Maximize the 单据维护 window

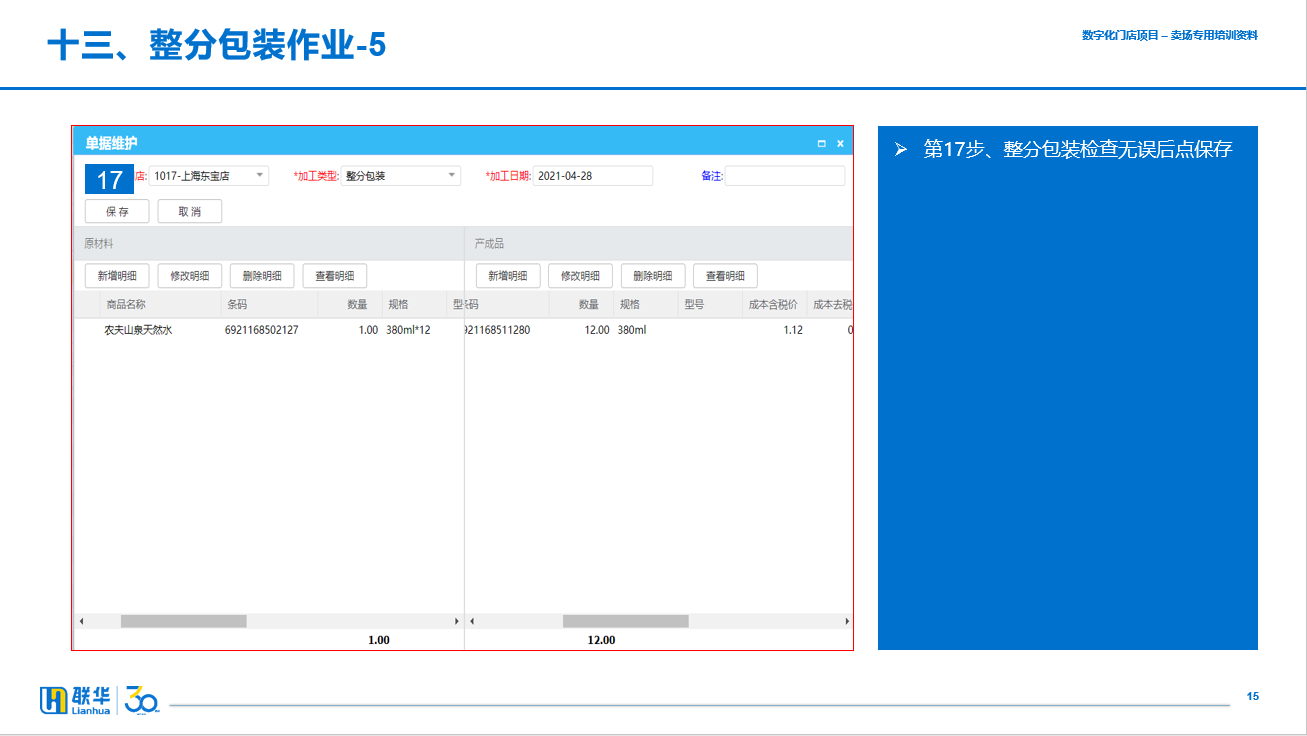point(822,144)
